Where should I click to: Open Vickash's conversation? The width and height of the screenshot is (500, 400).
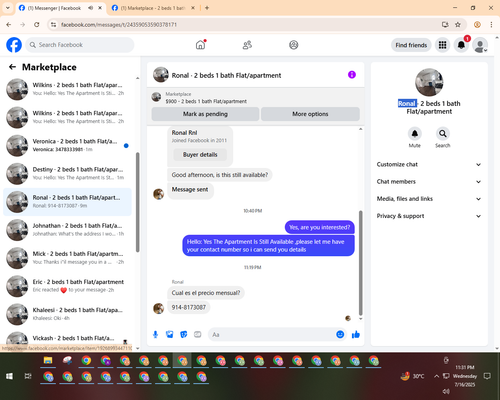click(x=68, y=338)
